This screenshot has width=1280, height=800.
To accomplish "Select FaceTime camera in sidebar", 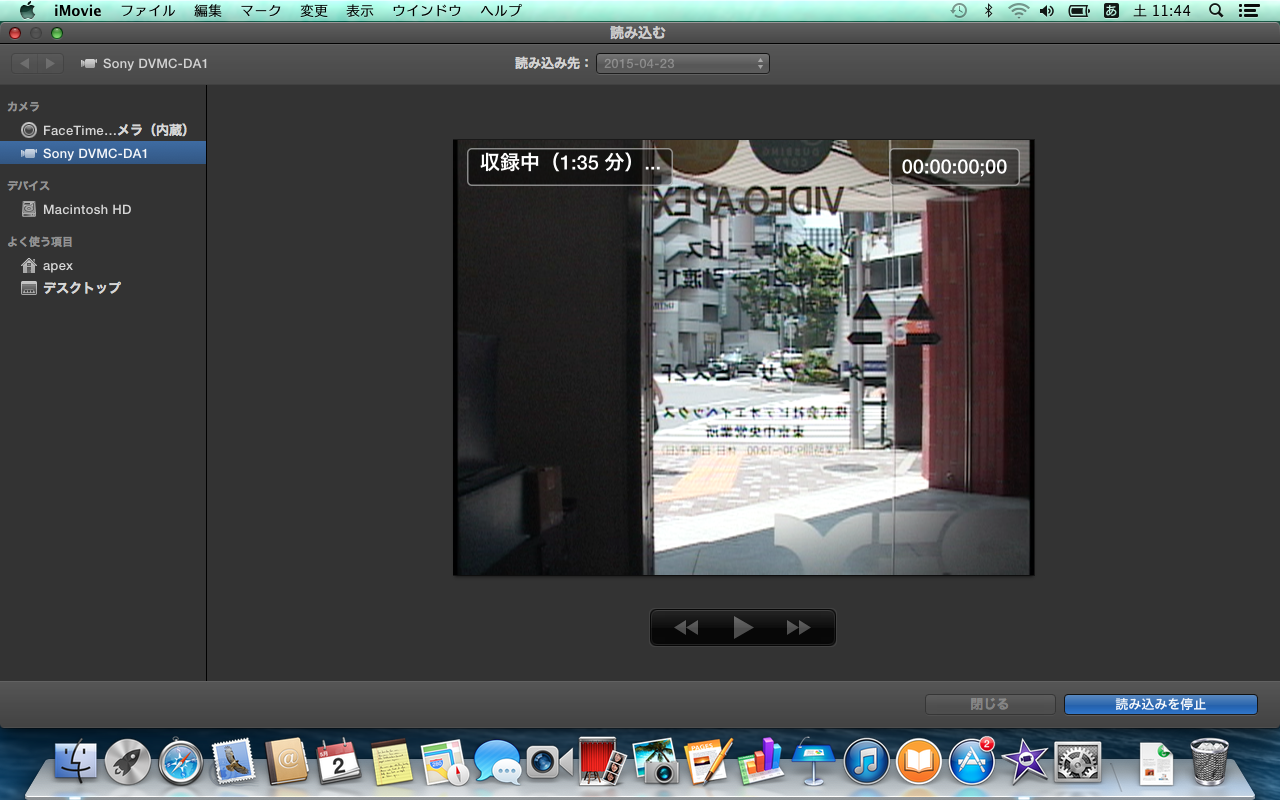I will (x=103, y=130).
